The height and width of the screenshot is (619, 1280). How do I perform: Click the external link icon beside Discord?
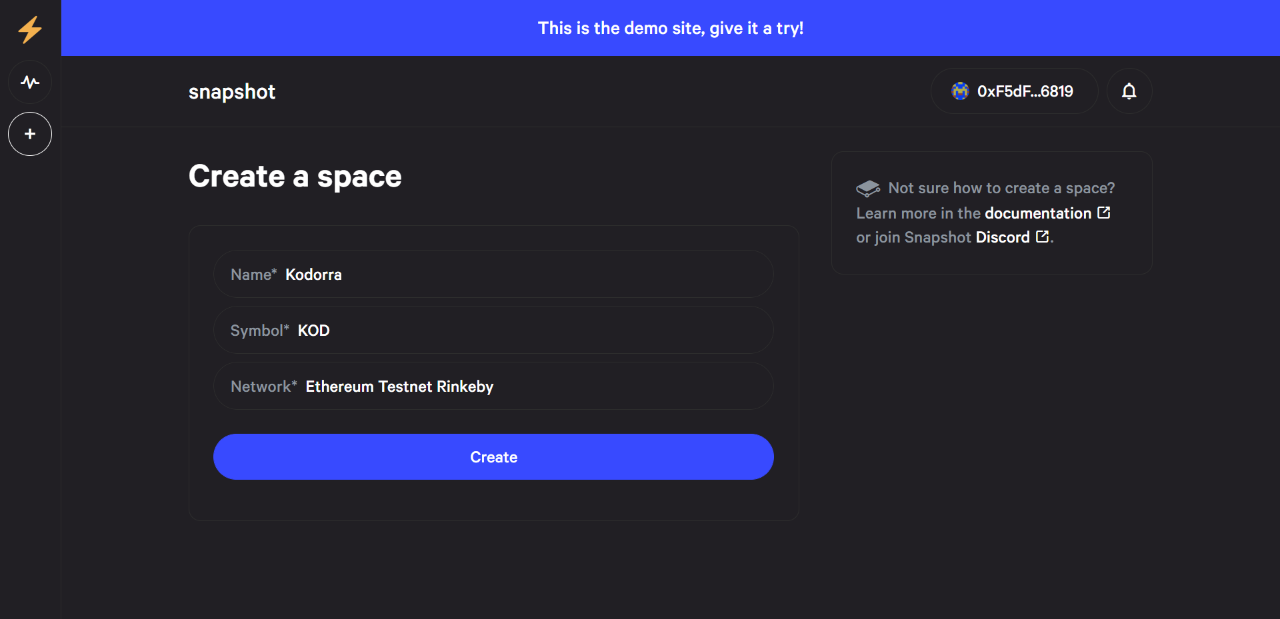(x=1042, y=237)
